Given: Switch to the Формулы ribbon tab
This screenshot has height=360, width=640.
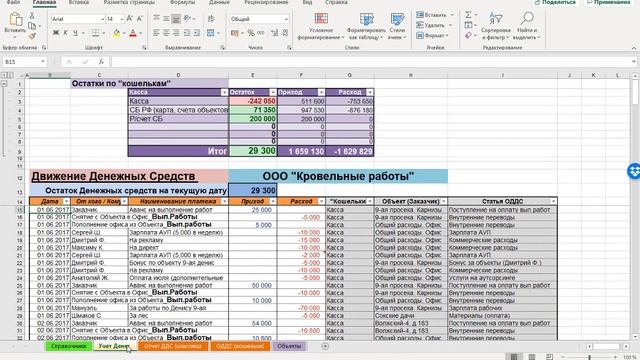Looking at the screenshot, I should tap(182, 2).
